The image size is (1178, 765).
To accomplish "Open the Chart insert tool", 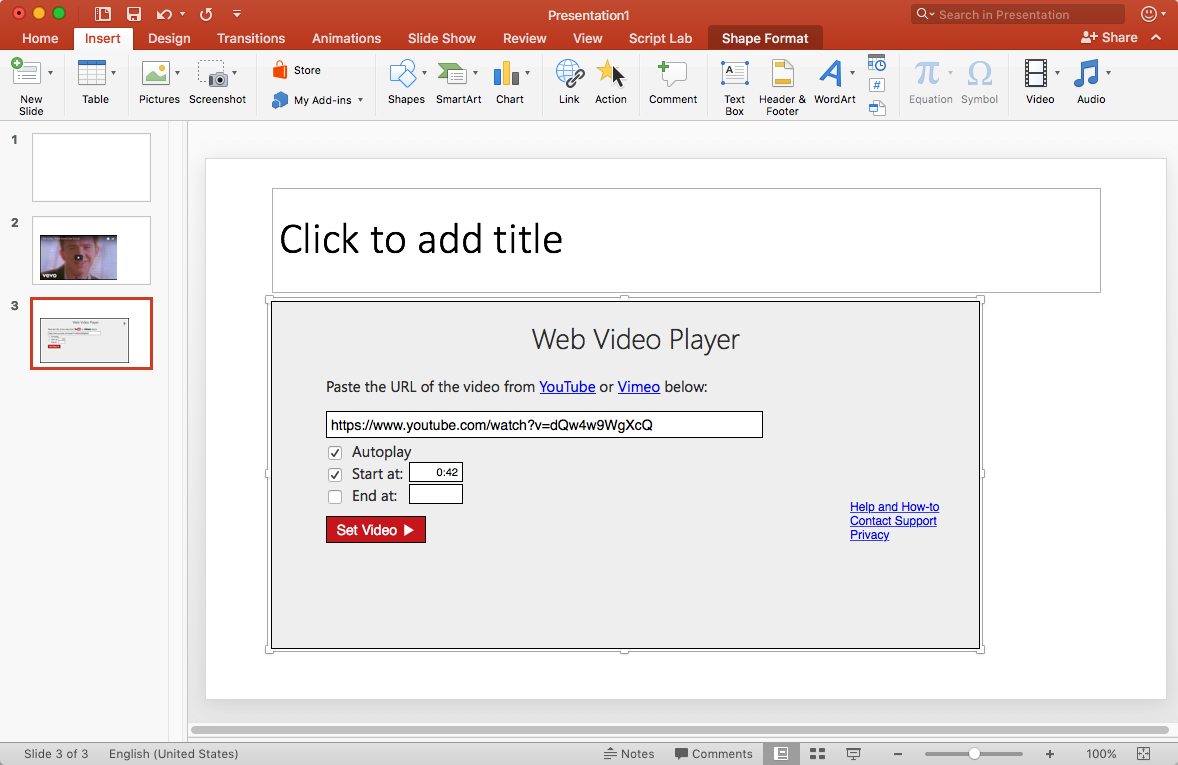I will point(508,74).
